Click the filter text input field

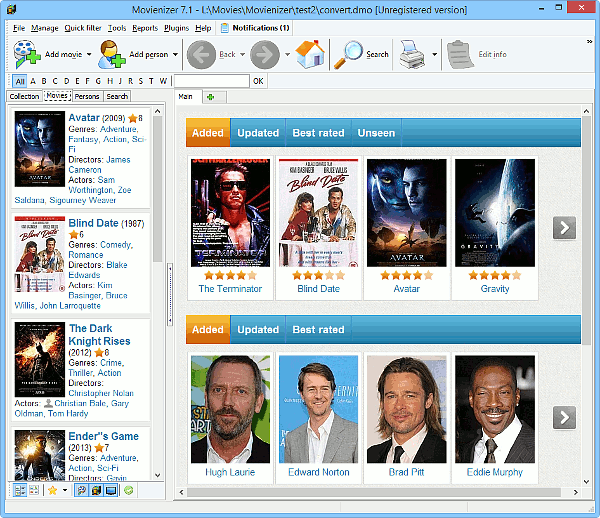point(212,81)
